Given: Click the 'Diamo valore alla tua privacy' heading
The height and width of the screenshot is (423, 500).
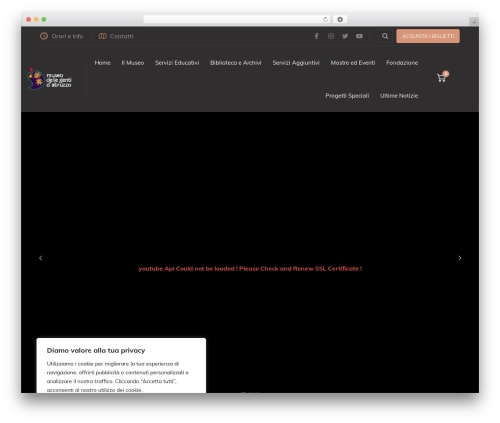Looking at the screenshot, I should click(96, 350).
